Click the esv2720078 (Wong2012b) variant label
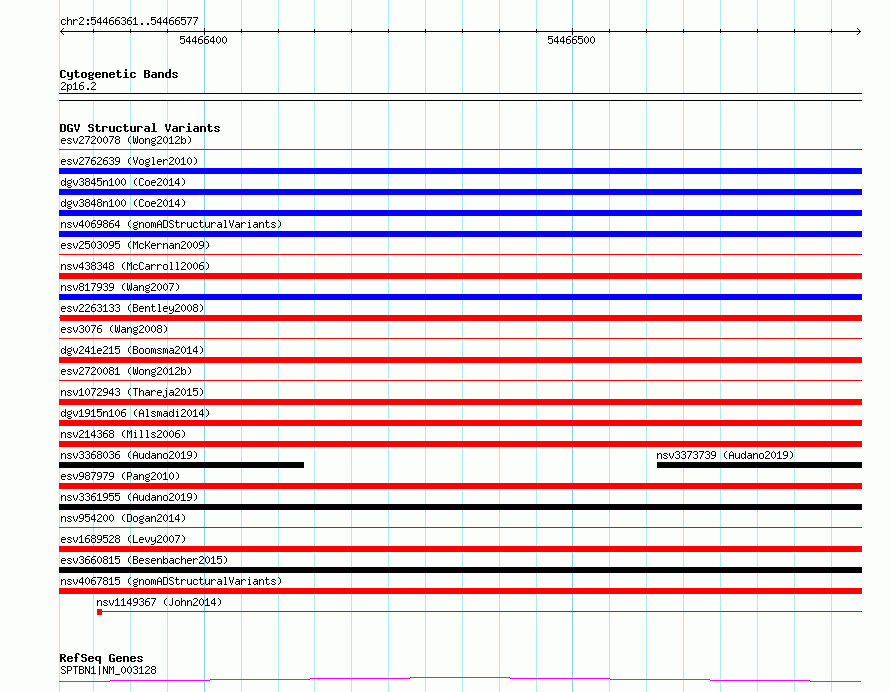 coord(126,140)
